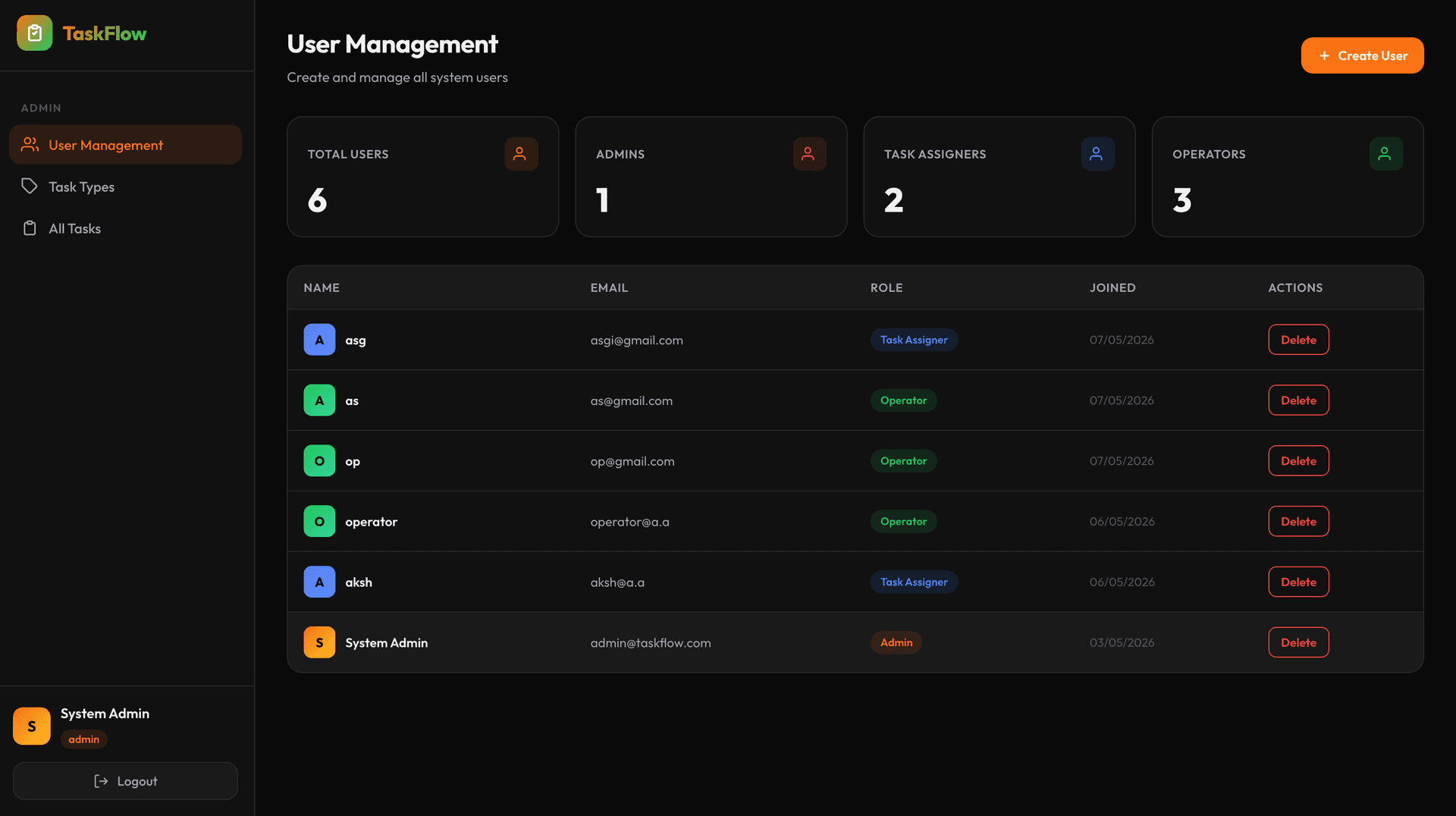
Task: Click the Total Users count 6
Action: [x=317, y=201]
